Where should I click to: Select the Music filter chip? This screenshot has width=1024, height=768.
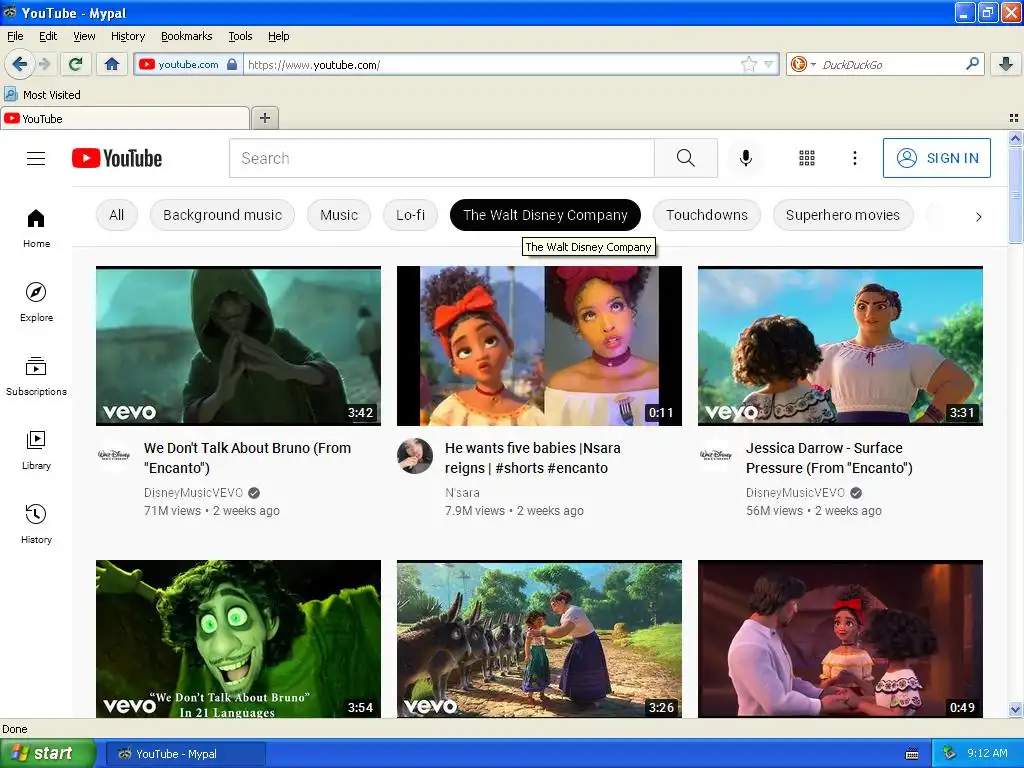tap(339, 215)
